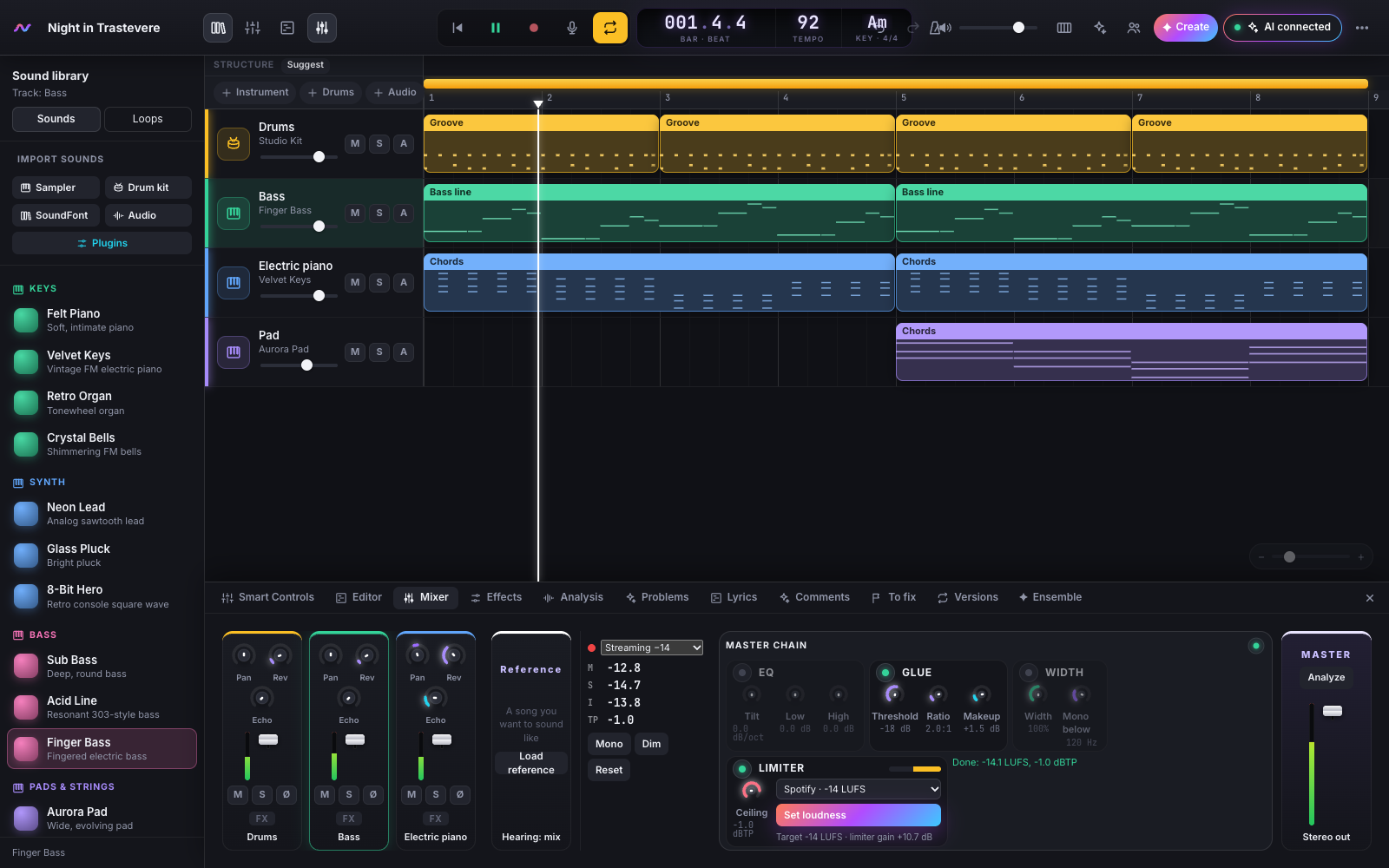1389x868 pixels.
Task: Click the microphone input icon
Action: click(572, 28)
